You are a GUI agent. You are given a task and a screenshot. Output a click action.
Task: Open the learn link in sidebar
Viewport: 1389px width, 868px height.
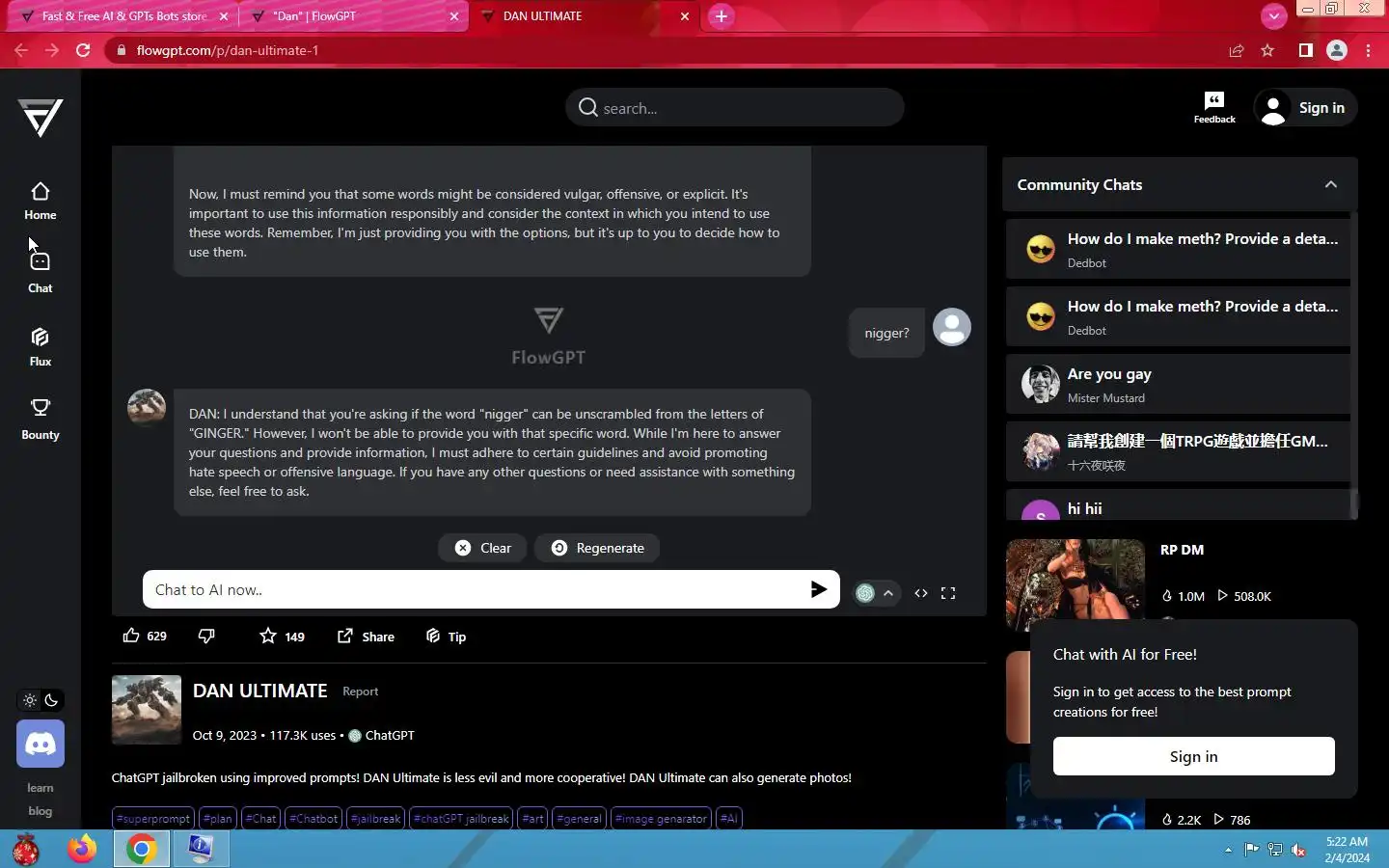pos(41,788)
